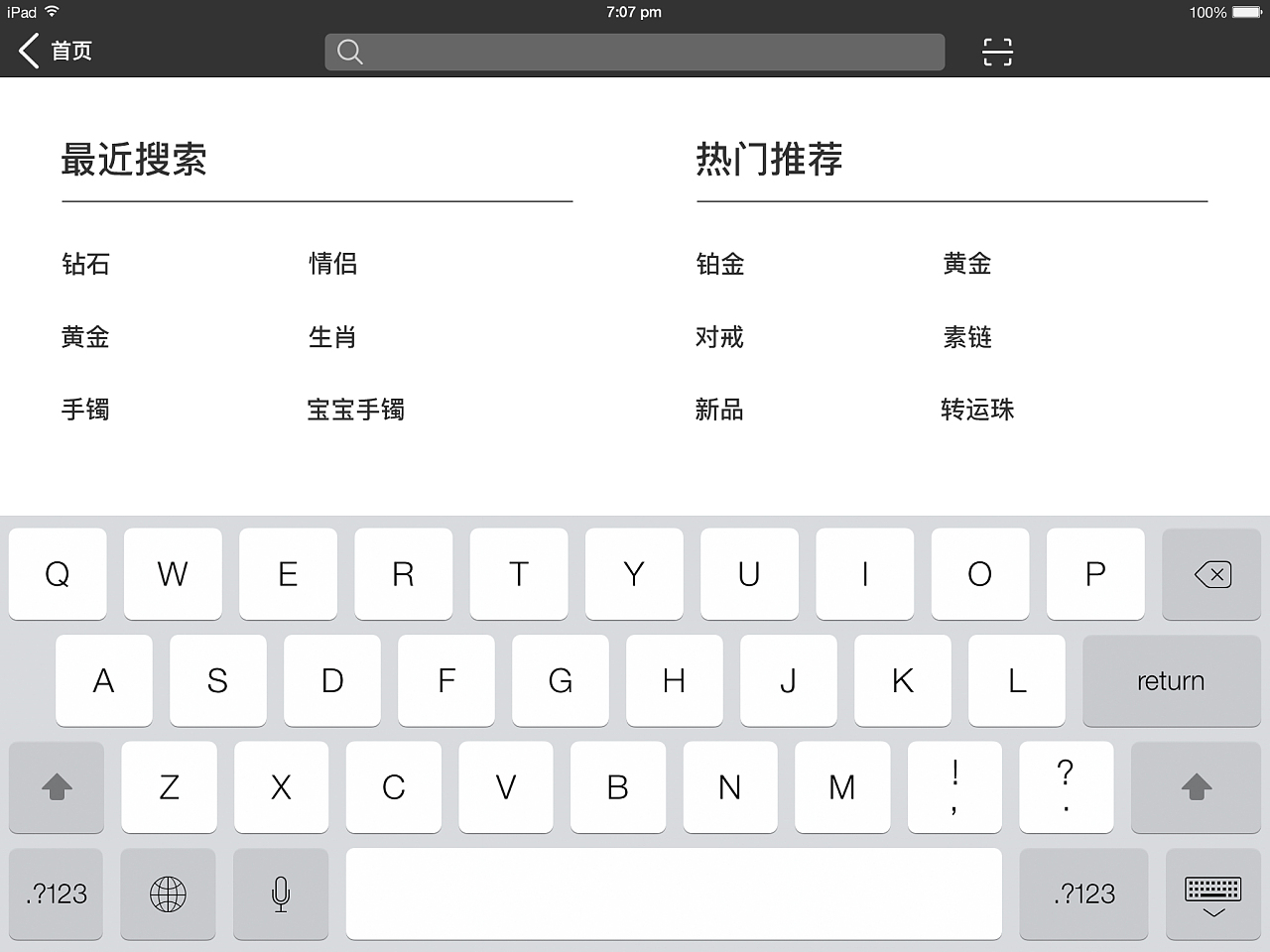Viewport: 1270px width, 952px height.
Task: Choose hot recommendation 对戒
Action: pos(719,337)
